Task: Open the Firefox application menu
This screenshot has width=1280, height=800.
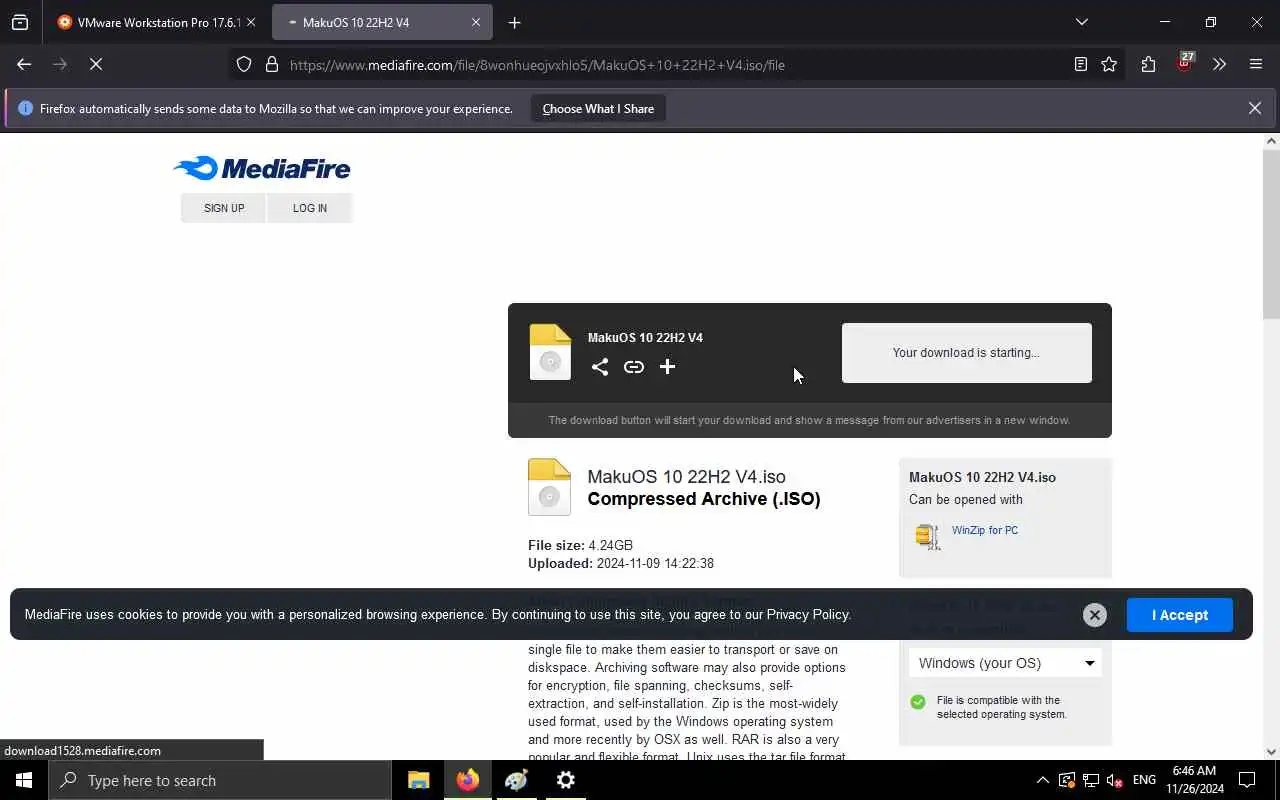Action: click(1256, 65)
